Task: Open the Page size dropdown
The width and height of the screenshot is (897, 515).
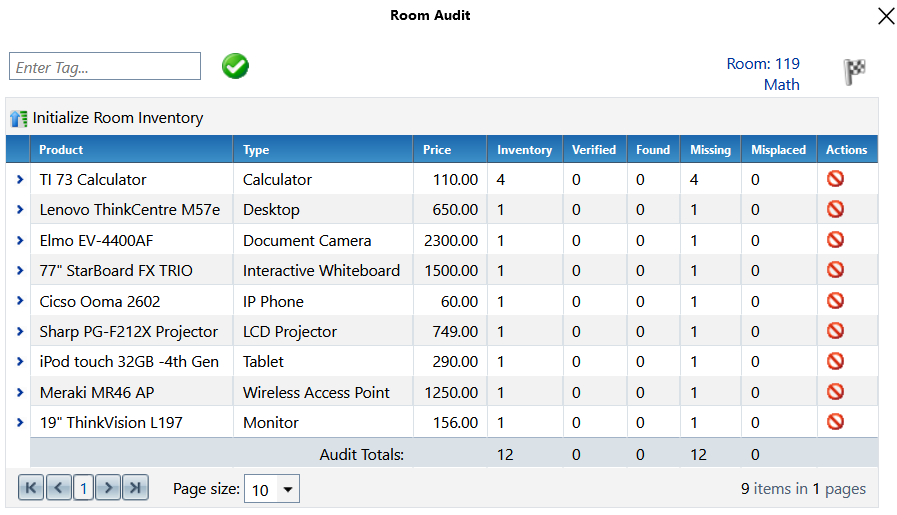Action: [x=288, y=490]
